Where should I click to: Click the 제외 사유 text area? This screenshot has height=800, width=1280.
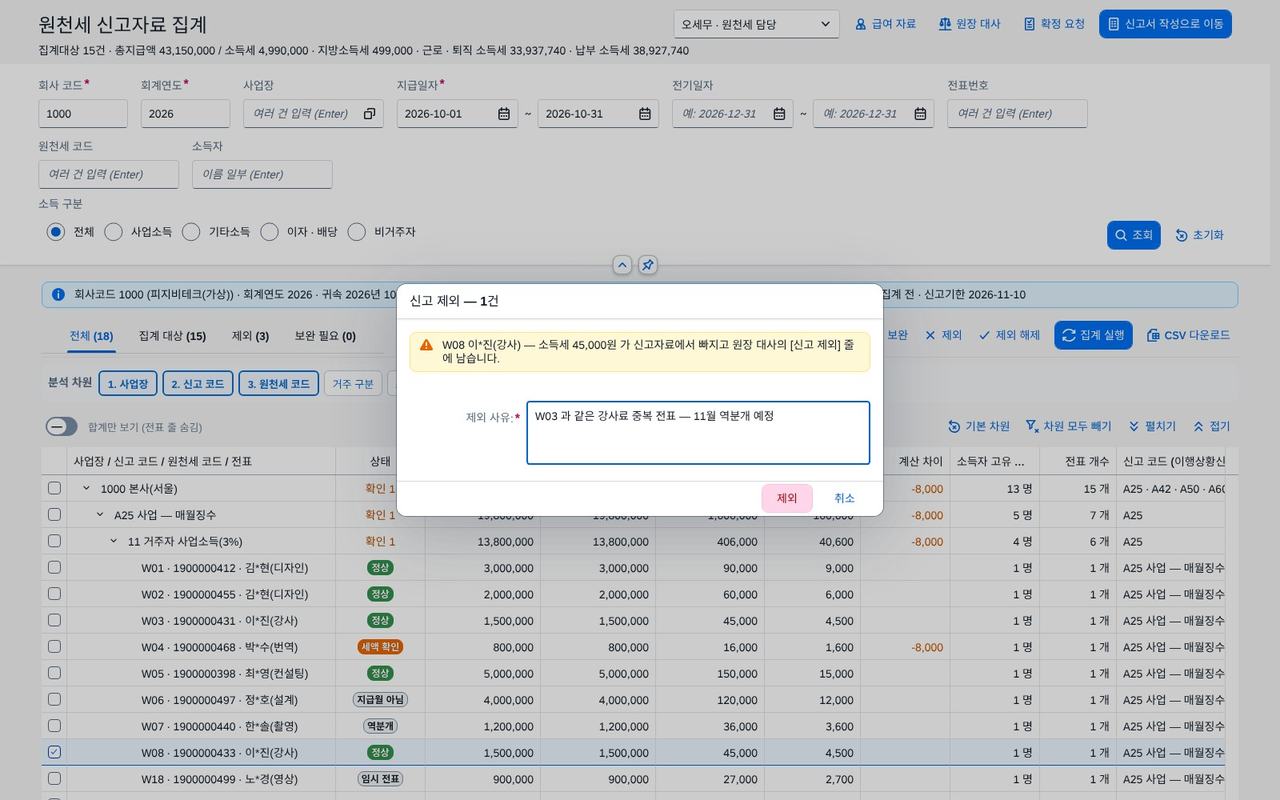point(698,433)
